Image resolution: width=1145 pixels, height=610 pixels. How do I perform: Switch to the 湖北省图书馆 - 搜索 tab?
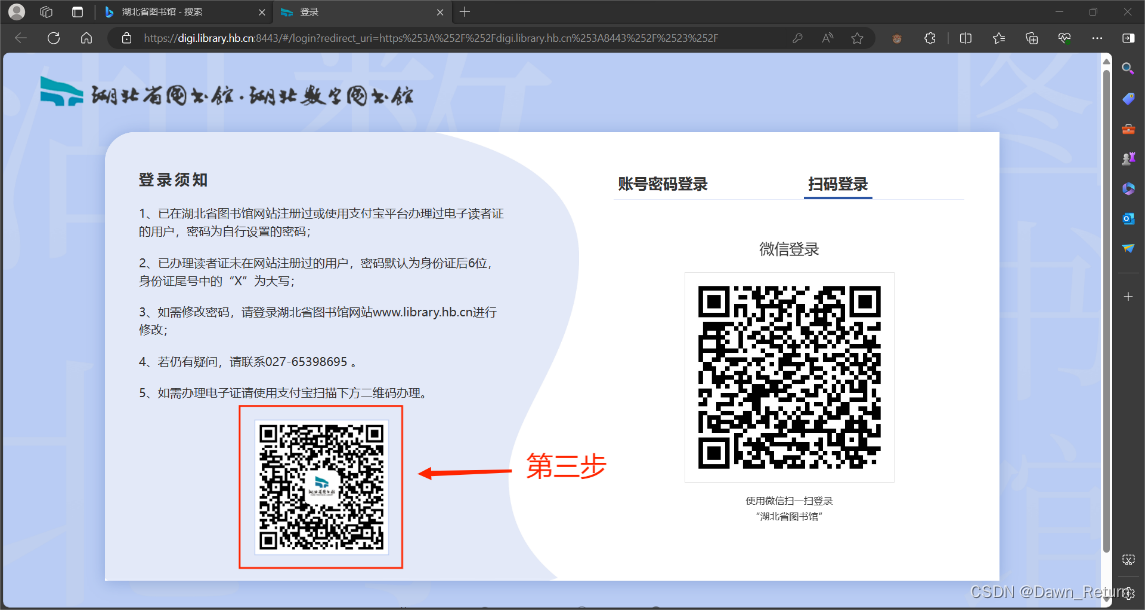pyautogui.click(x=185, y=12)
